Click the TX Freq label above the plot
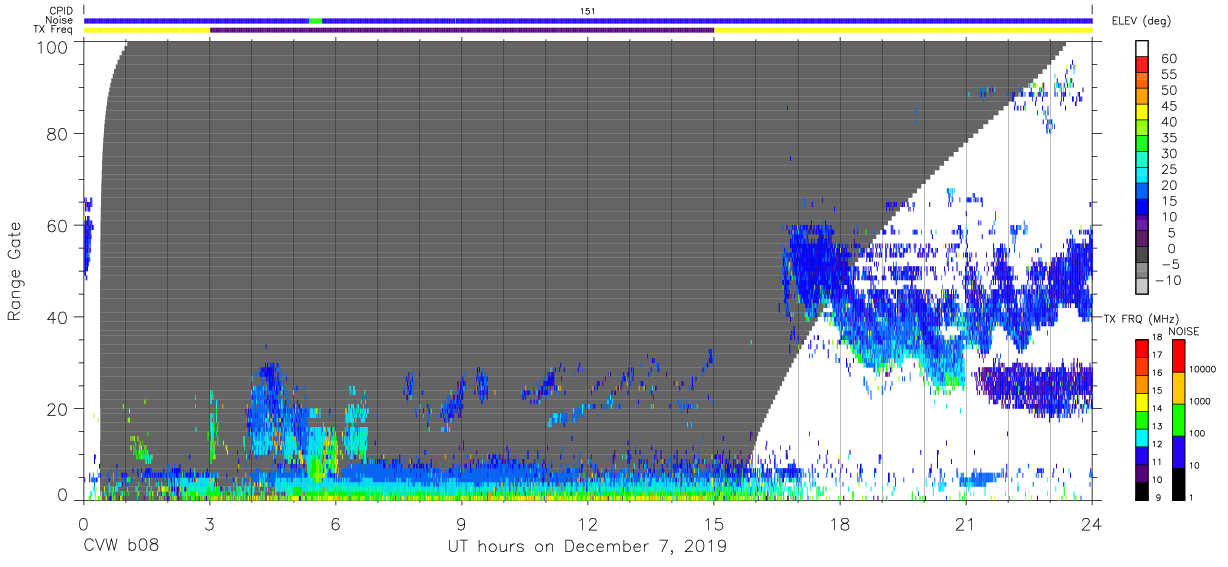 53,30
